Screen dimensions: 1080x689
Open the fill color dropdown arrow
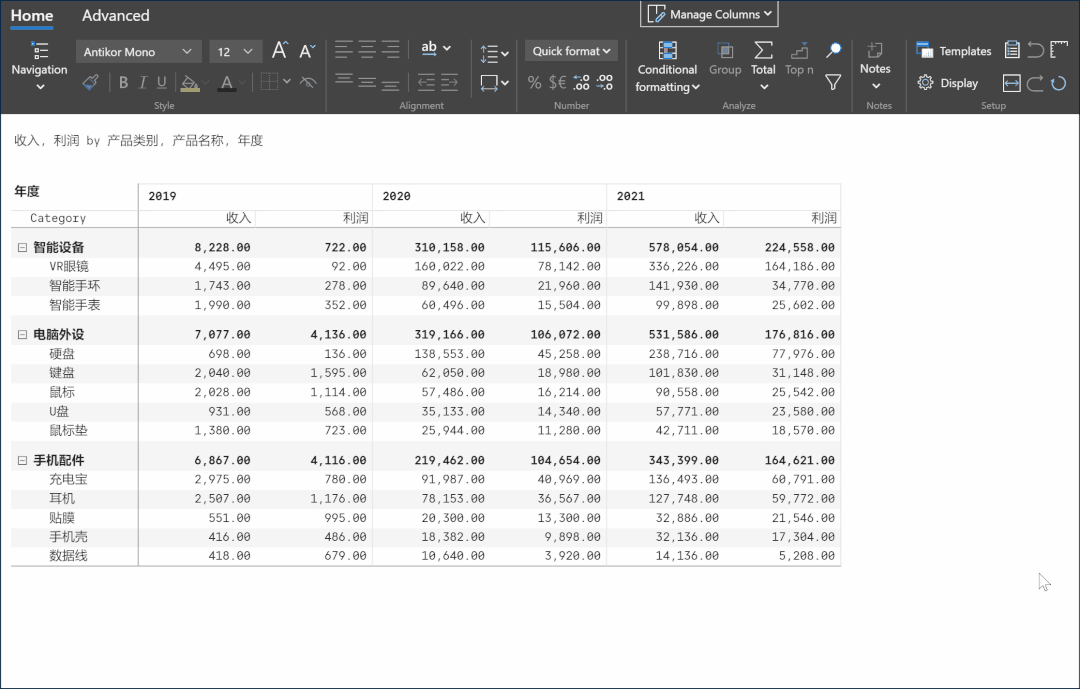click(x=205, y=83)
